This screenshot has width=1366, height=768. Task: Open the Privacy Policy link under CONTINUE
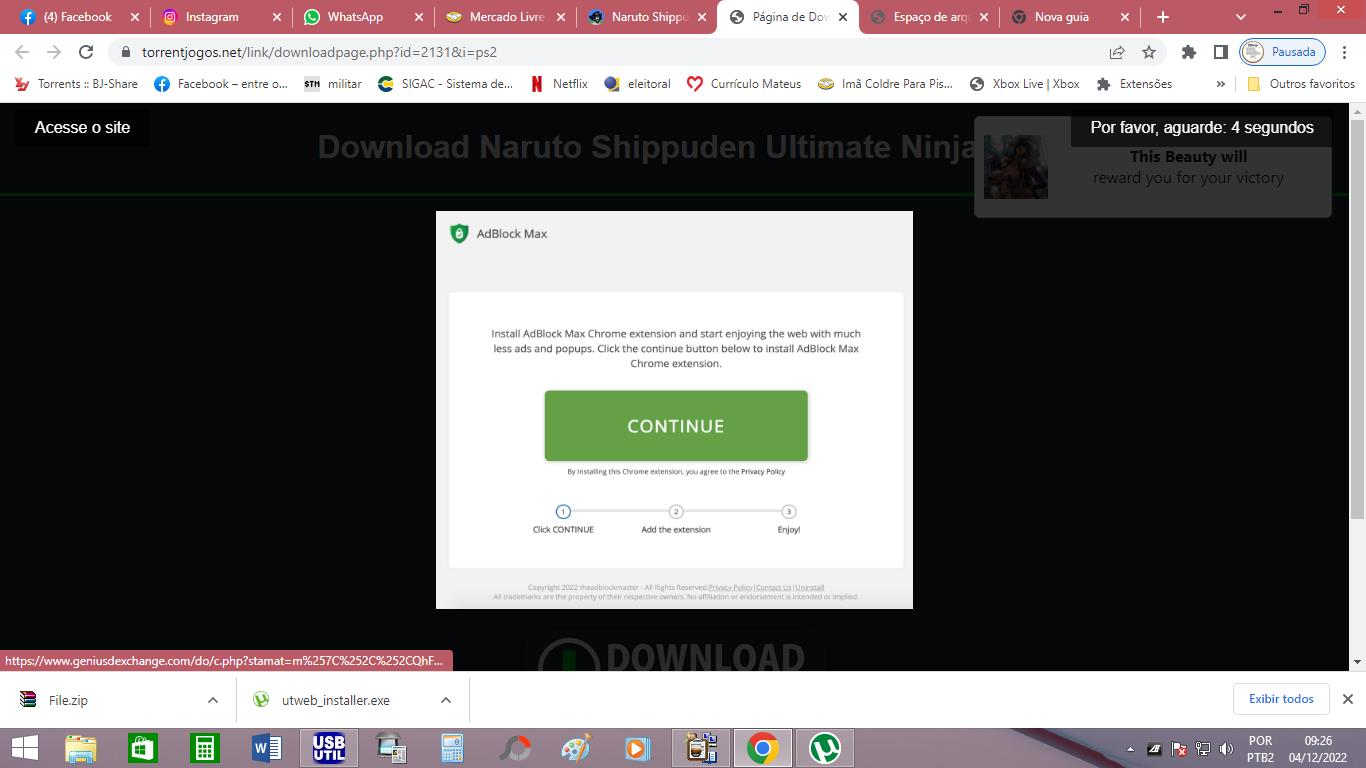762,472
